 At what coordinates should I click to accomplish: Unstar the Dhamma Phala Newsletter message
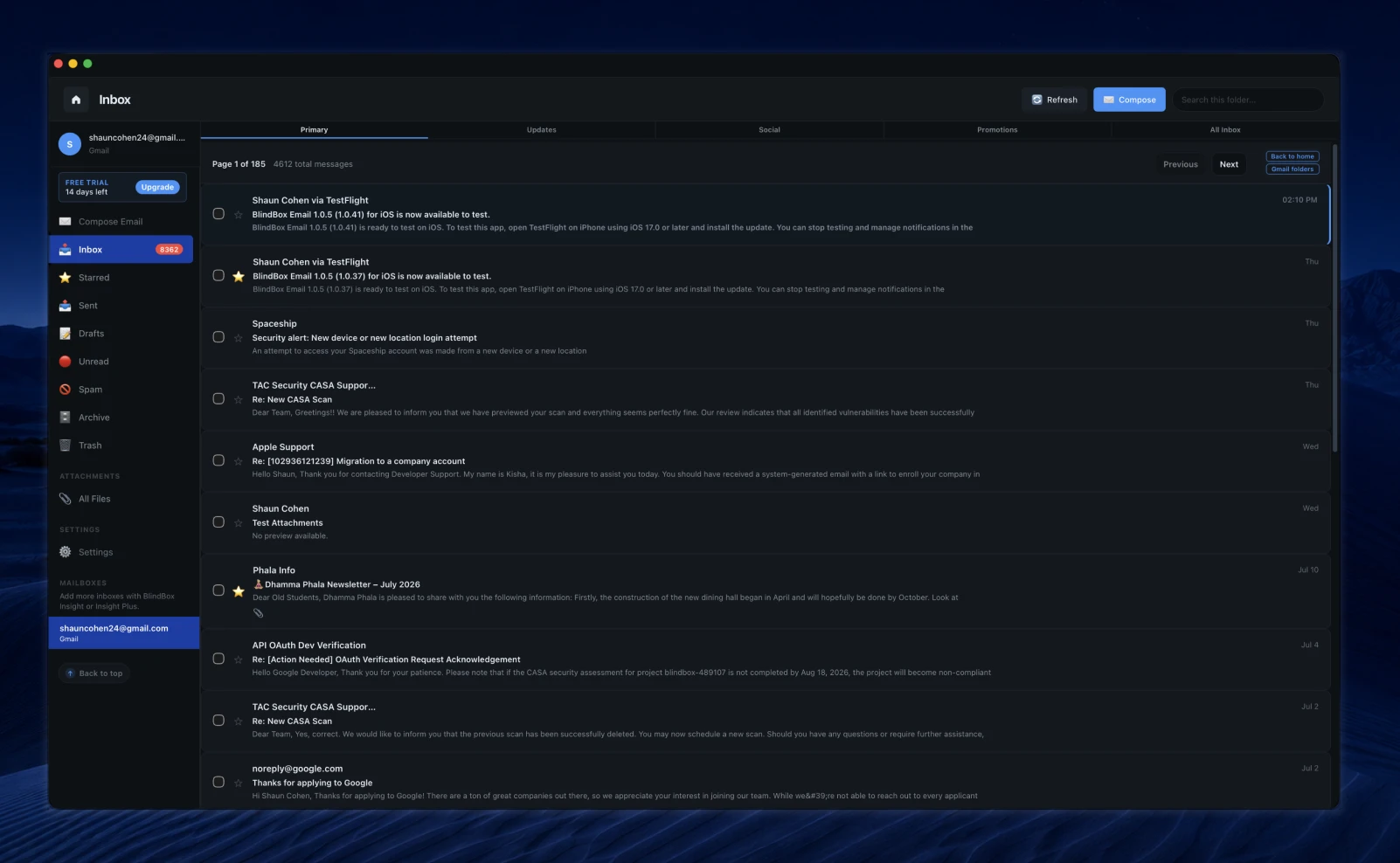click(x=239, y=591)
